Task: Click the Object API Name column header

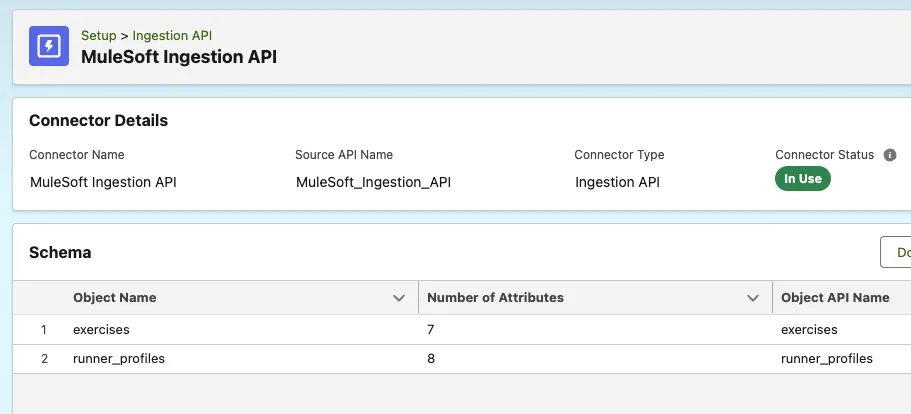Action: pos(835,297)
